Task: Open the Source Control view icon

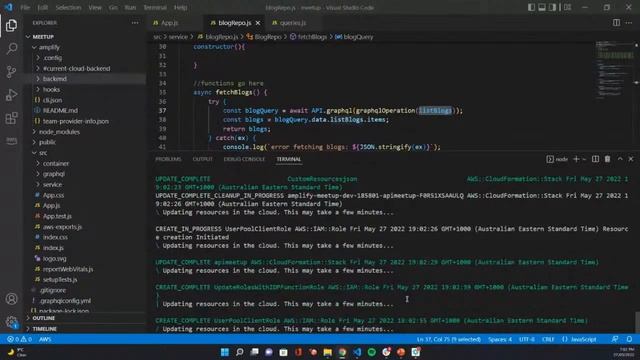Action: [x=11, y=72]
